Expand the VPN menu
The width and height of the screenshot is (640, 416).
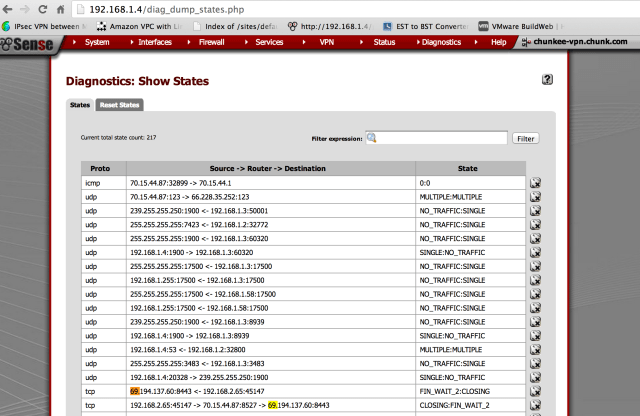click(326, 42)
